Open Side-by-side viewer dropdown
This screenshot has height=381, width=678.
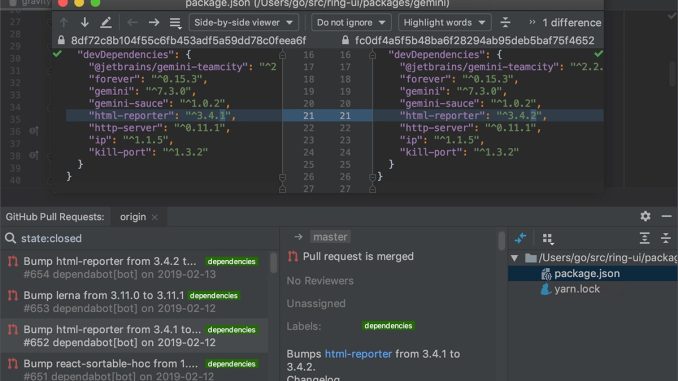point(244,22)
